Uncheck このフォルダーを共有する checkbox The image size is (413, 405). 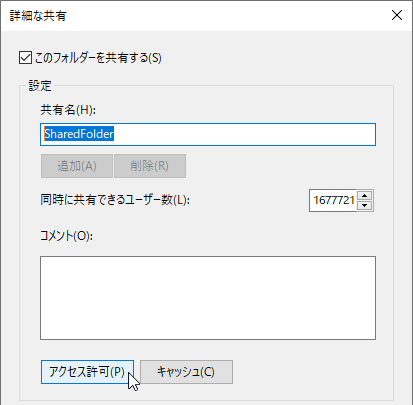pyautogui.click(x=25, y=58)
